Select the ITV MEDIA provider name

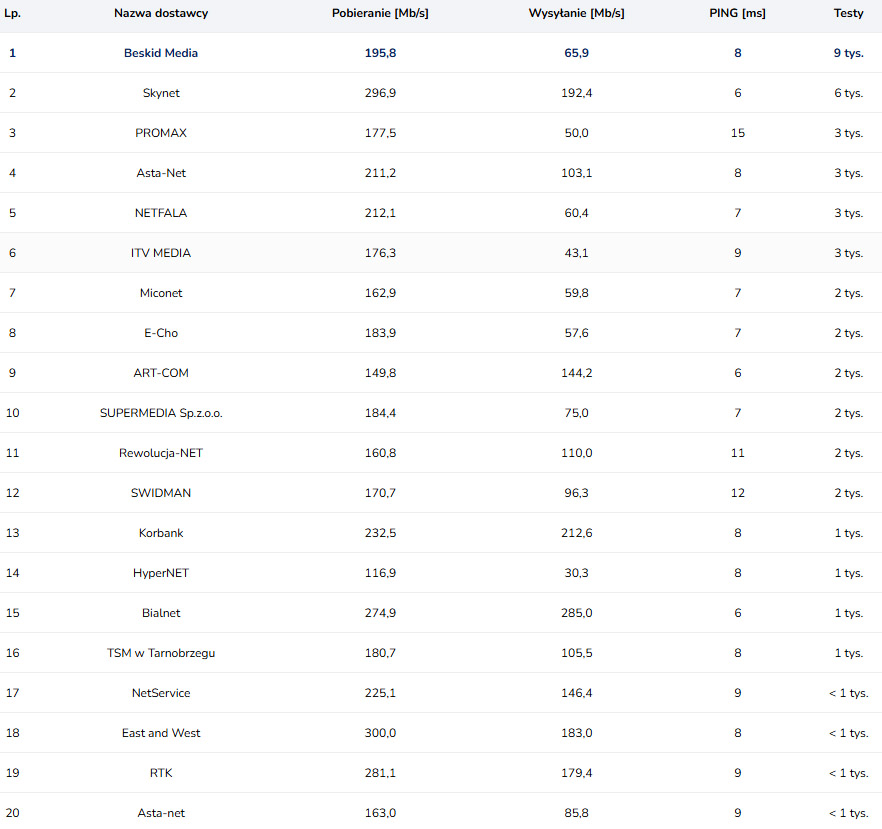pos(161,253)
